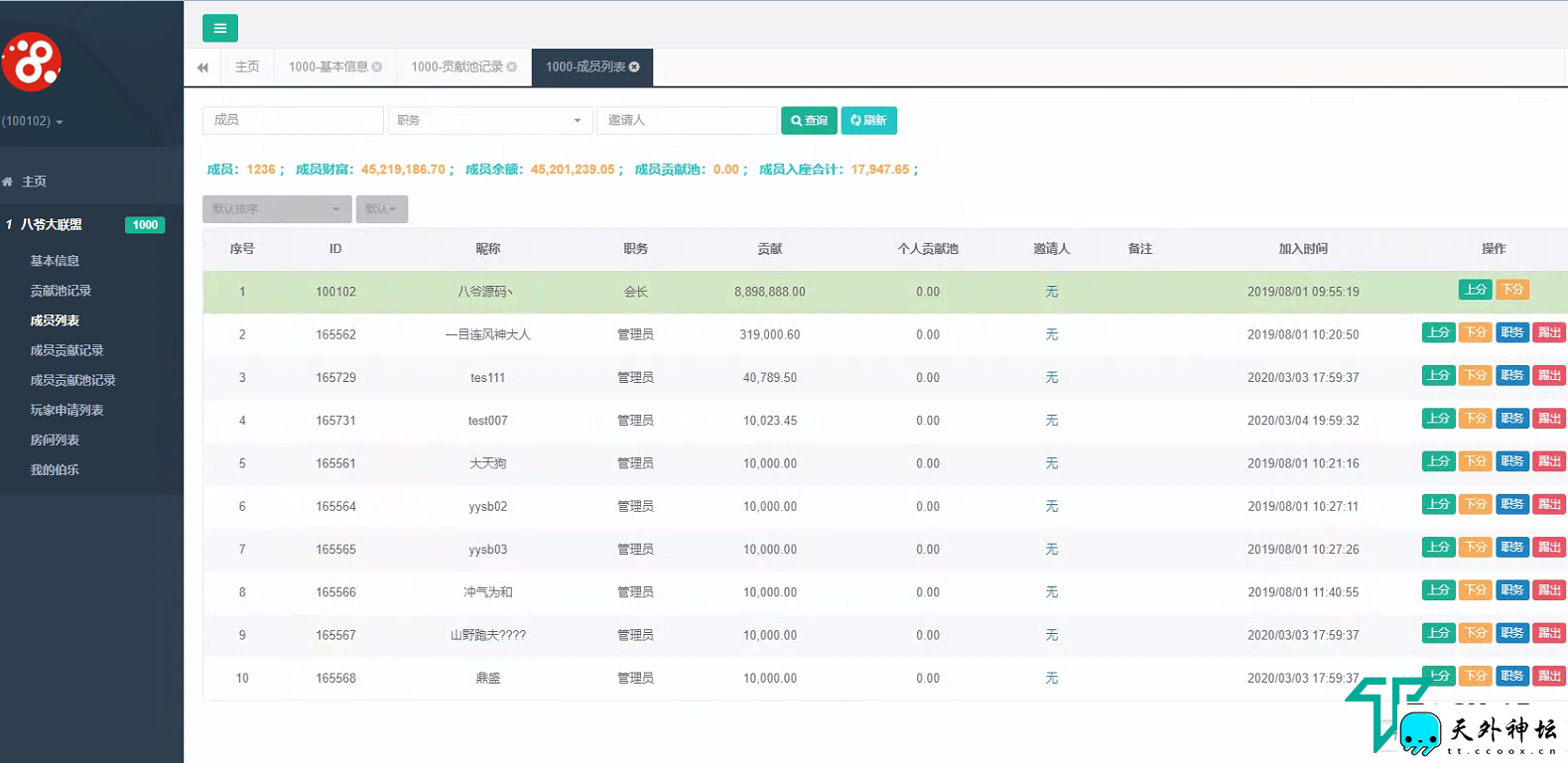This screenshot has width=1568, height=763.
Task: Open 贡献池记录 in sidebar
Action: click(61, 291)
